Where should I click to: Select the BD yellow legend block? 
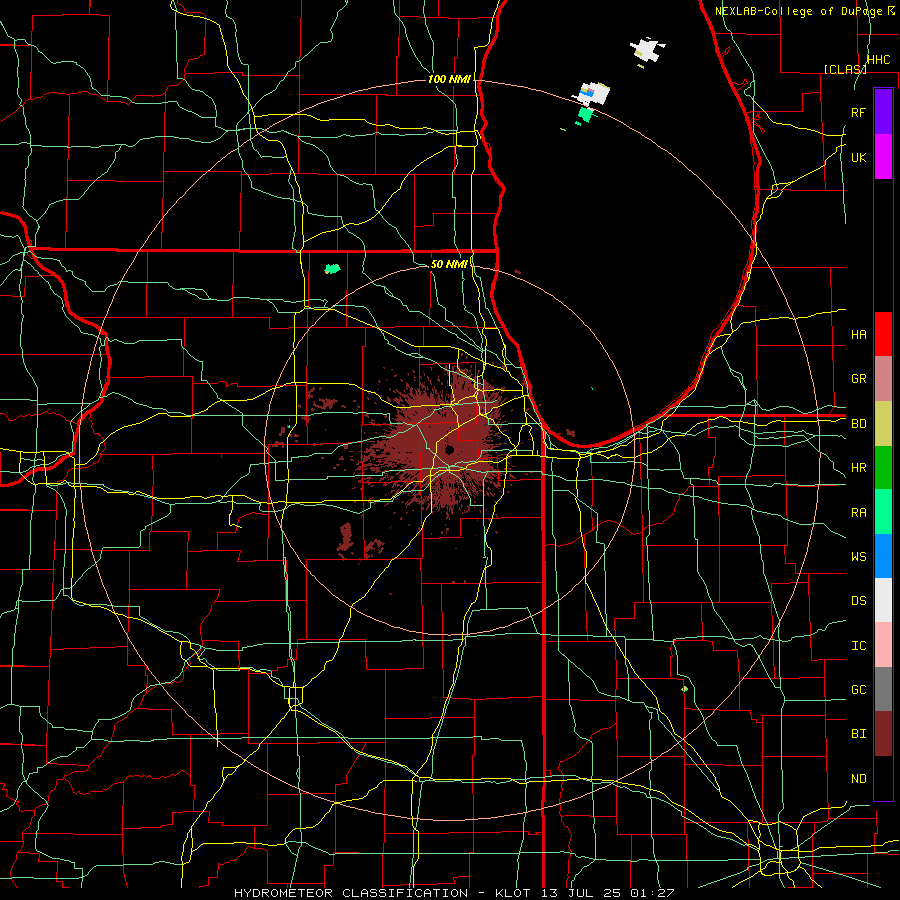point(883,424)
